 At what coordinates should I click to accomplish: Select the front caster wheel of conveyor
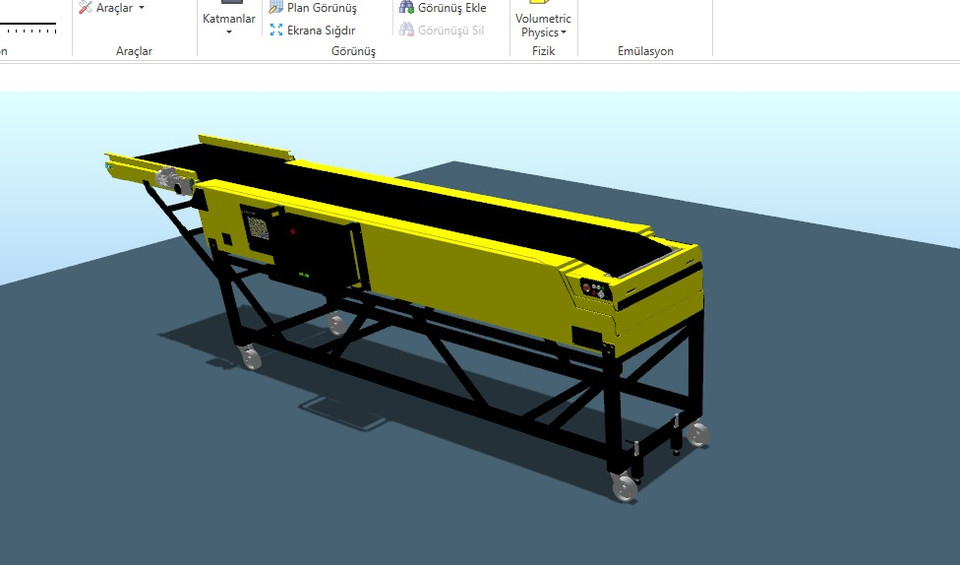(624, 488)
